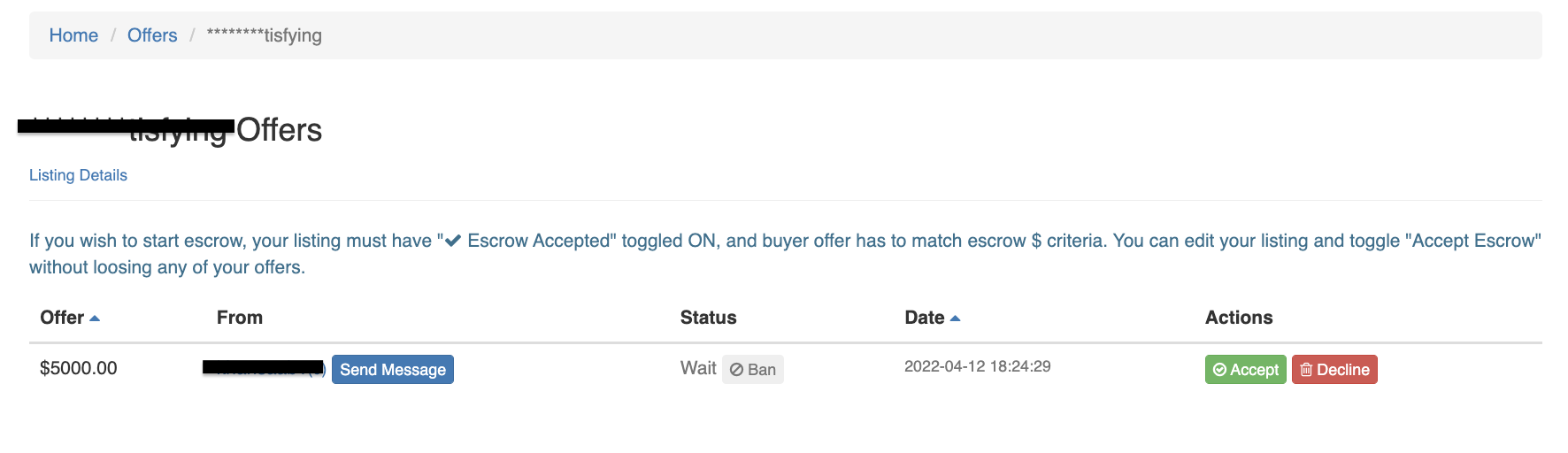Open the Offers breadcrumb link
This screenshot has width=1568, height=453.
(x=152, y=35)
